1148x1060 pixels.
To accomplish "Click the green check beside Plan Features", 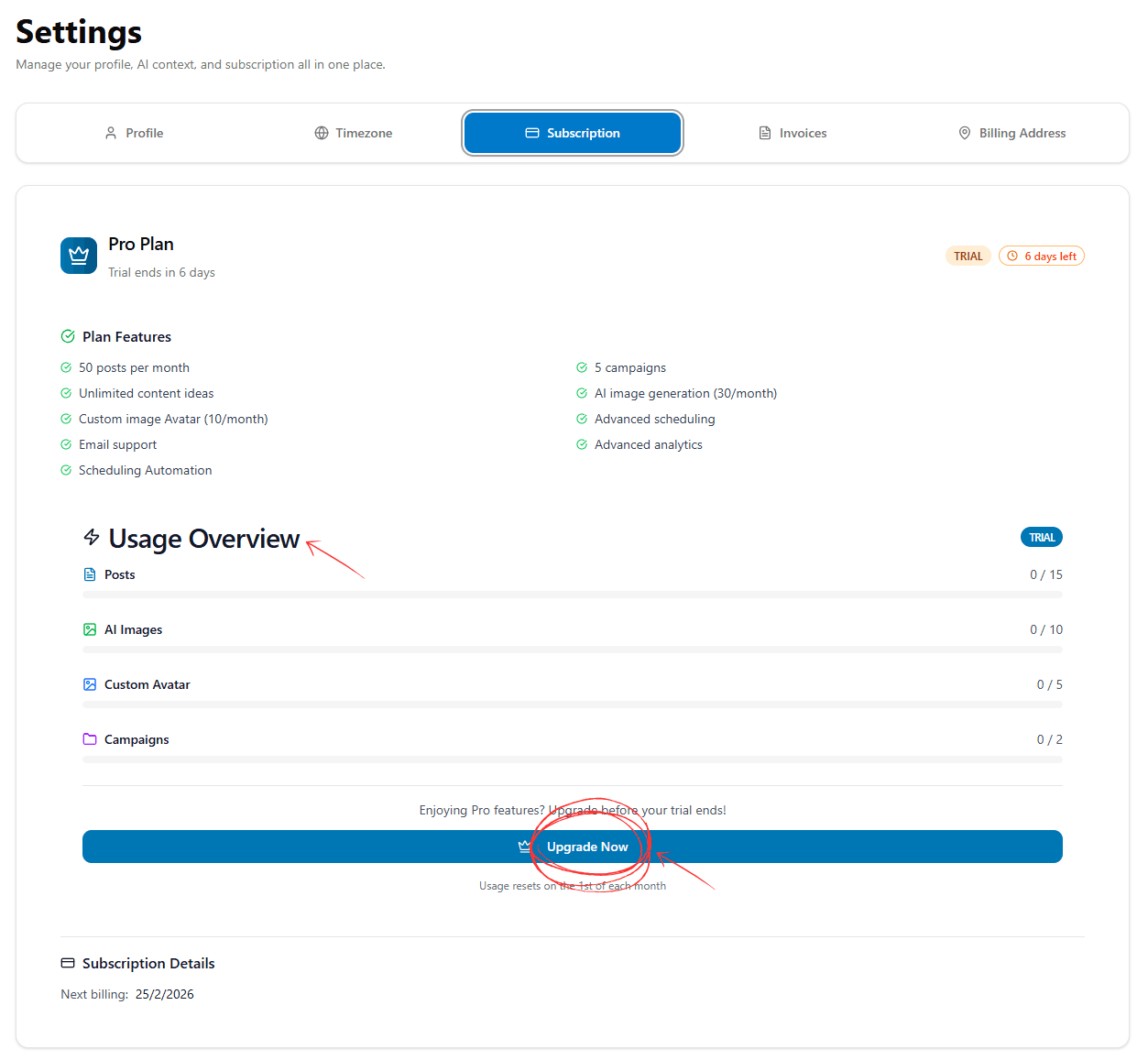I will point(68,336).
